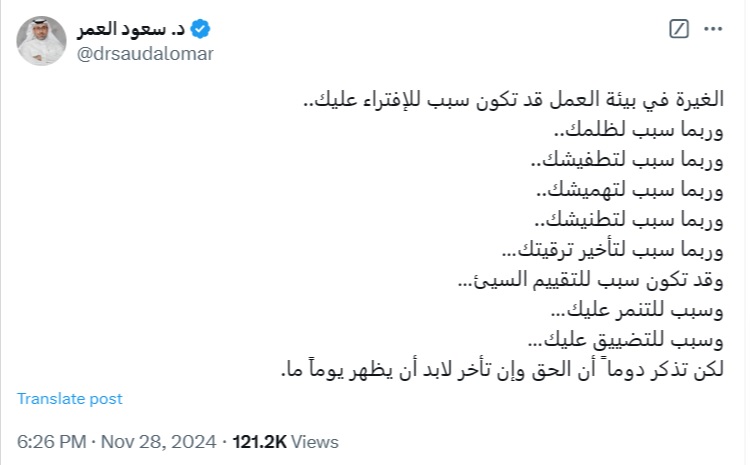Click the line وسبب للتنمر عليك
The image size is (750, 465).
click(x=637, y=310)
